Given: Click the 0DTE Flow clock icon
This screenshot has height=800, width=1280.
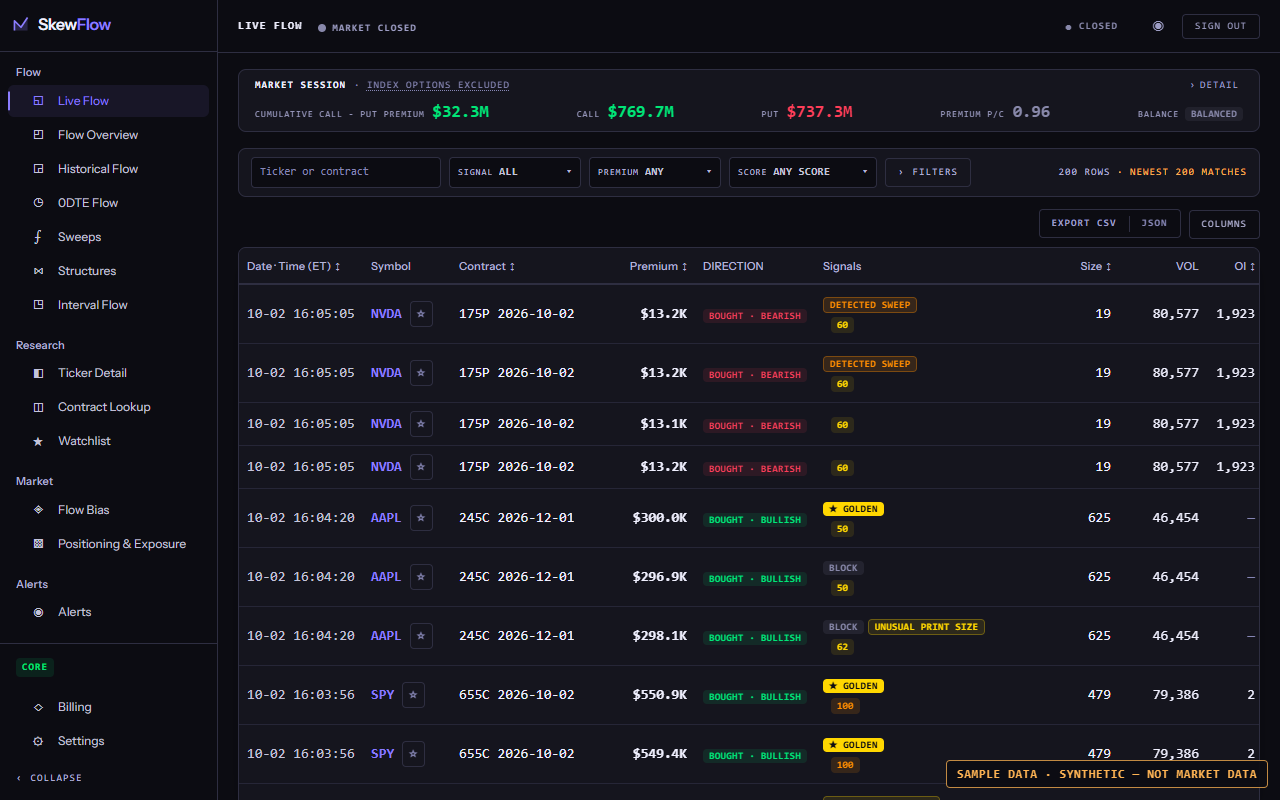Looking at the screenshot, I should (38, 203).
